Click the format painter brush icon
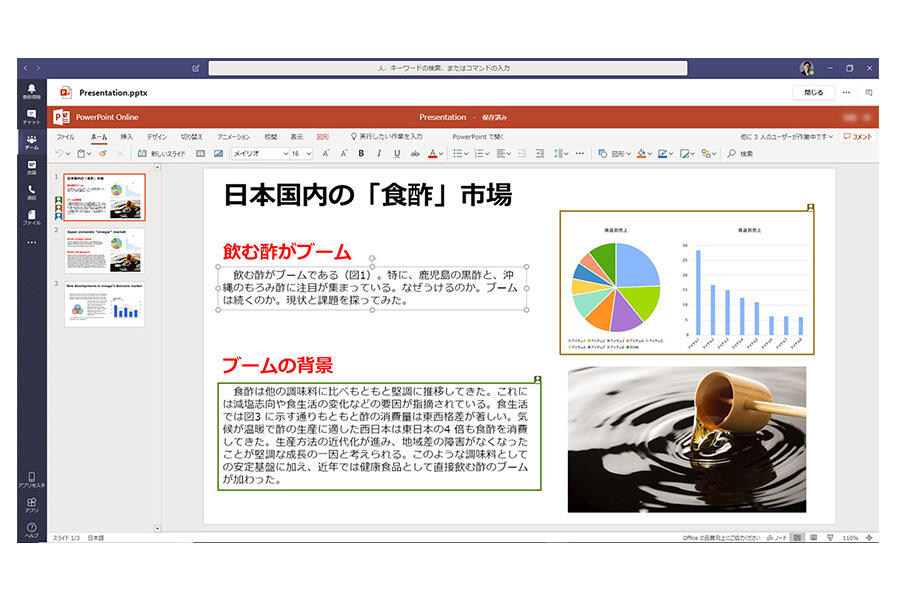 102,154
